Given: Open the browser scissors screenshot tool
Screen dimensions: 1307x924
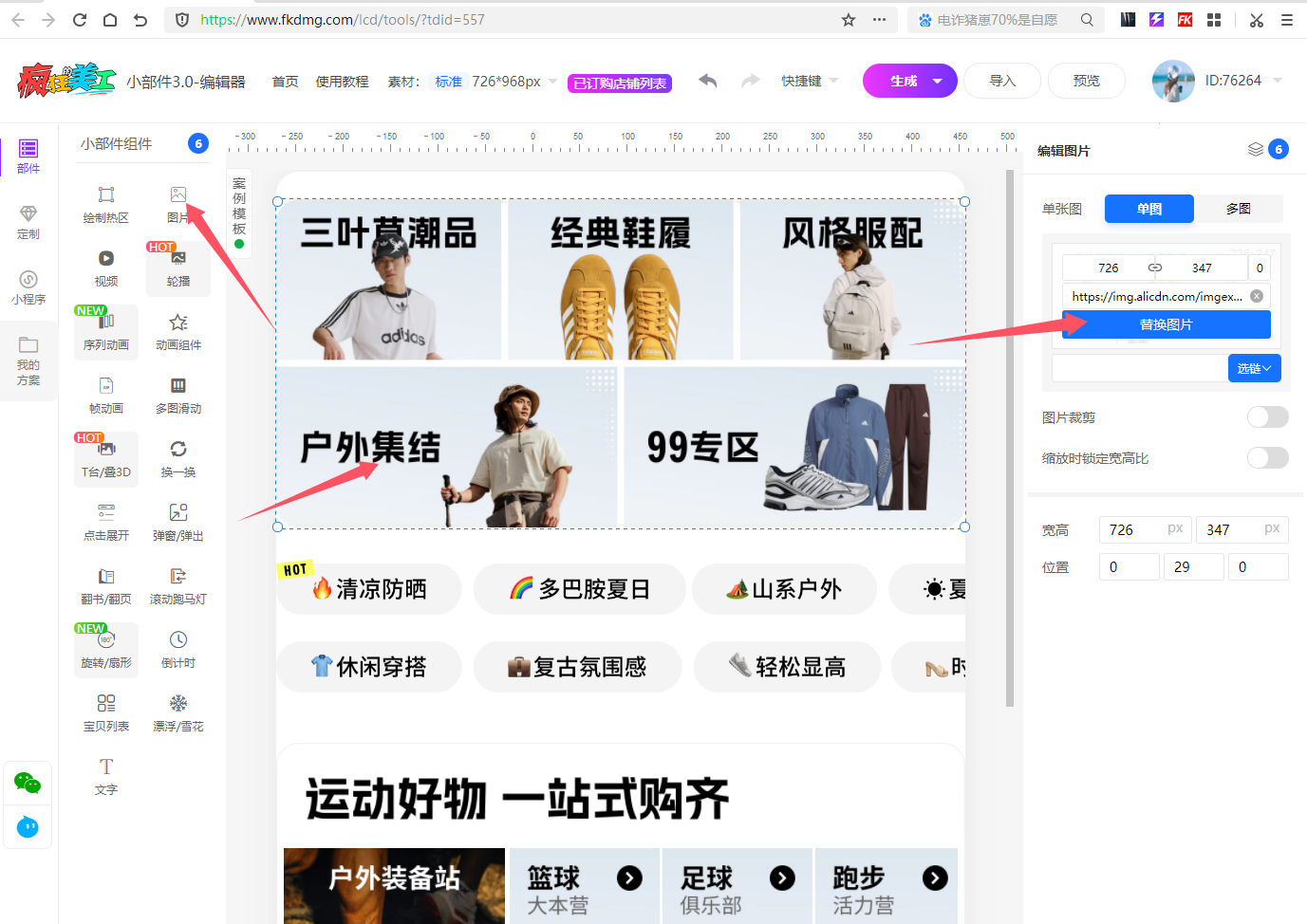Looking at the screenshot, I should tap(1257, 20).
